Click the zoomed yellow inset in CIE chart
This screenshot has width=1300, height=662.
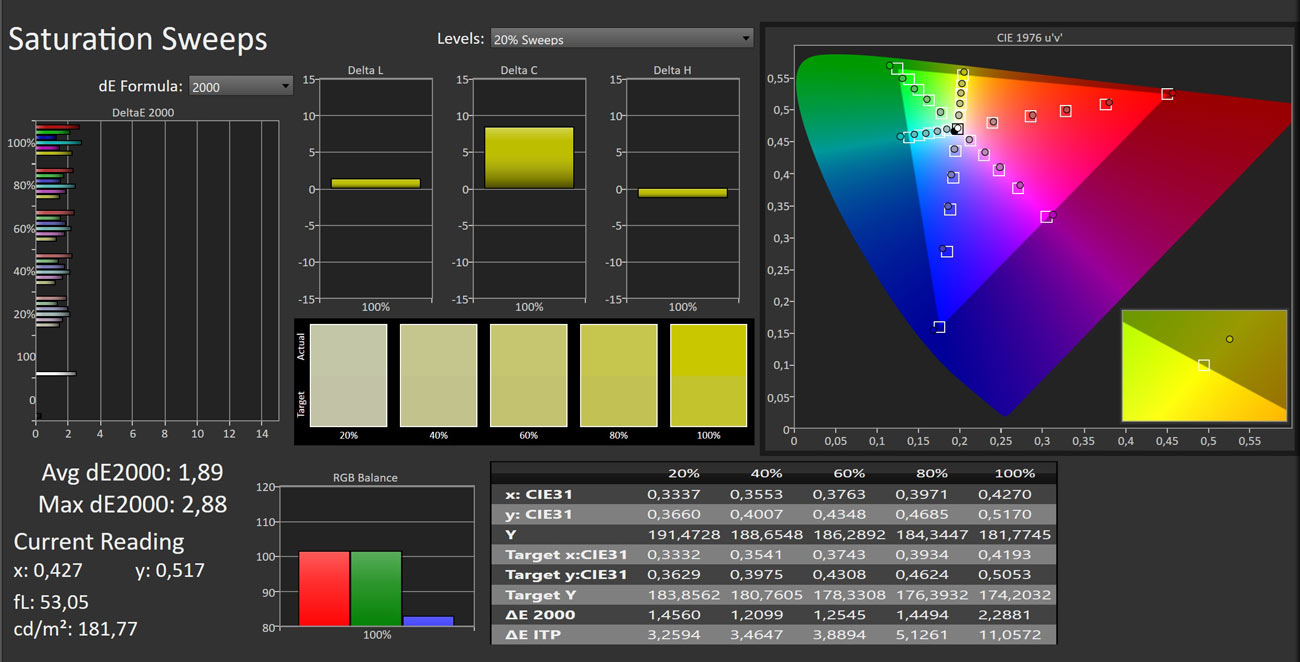click(x=1204, y=365)
